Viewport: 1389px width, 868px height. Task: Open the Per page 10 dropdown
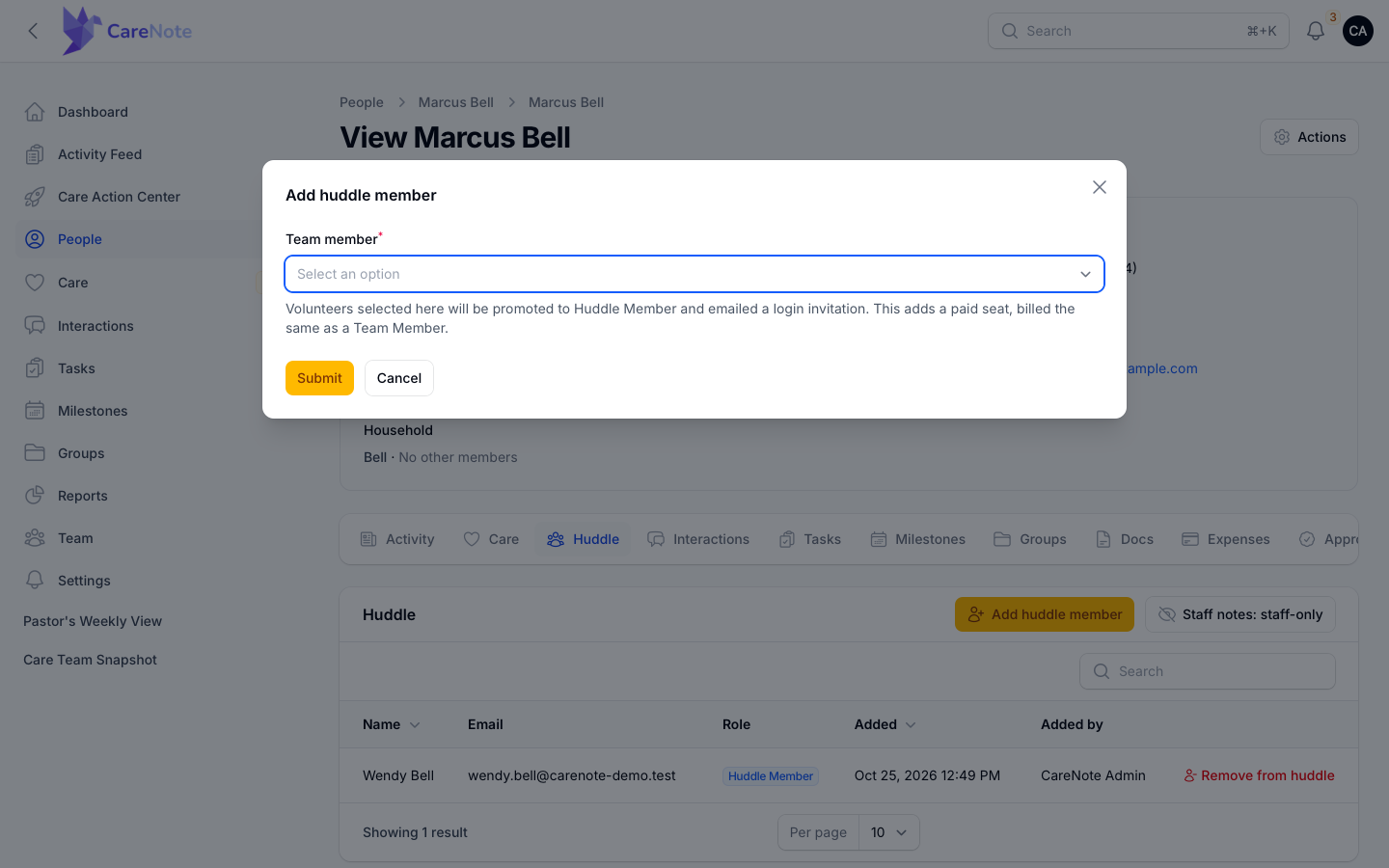click(x=888, y=832)
